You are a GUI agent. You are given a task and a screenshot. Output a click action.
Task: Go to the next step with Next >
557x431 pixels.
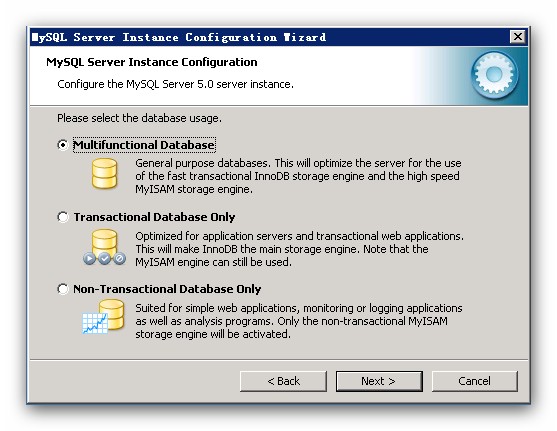point(379,381)
